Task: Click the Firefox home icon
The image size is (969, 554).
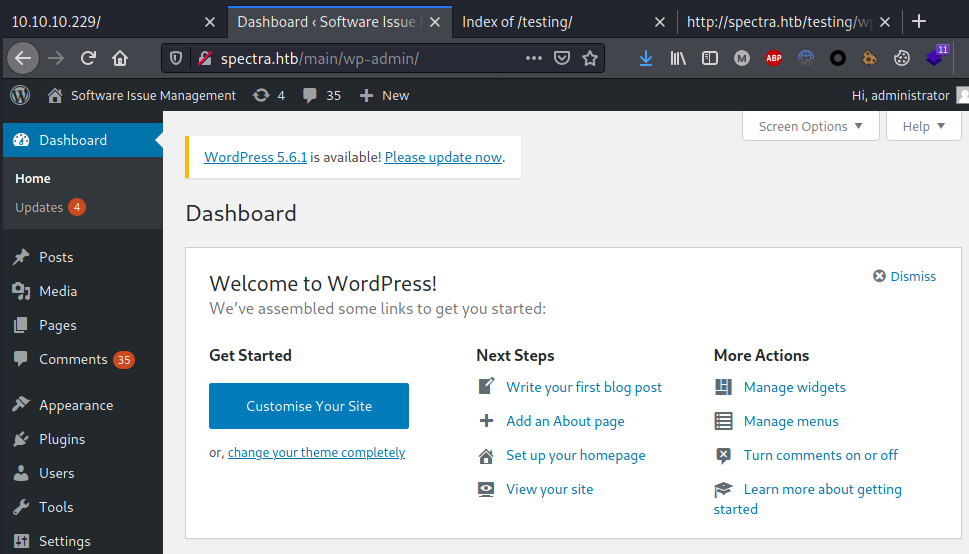Action: (120, 58)
